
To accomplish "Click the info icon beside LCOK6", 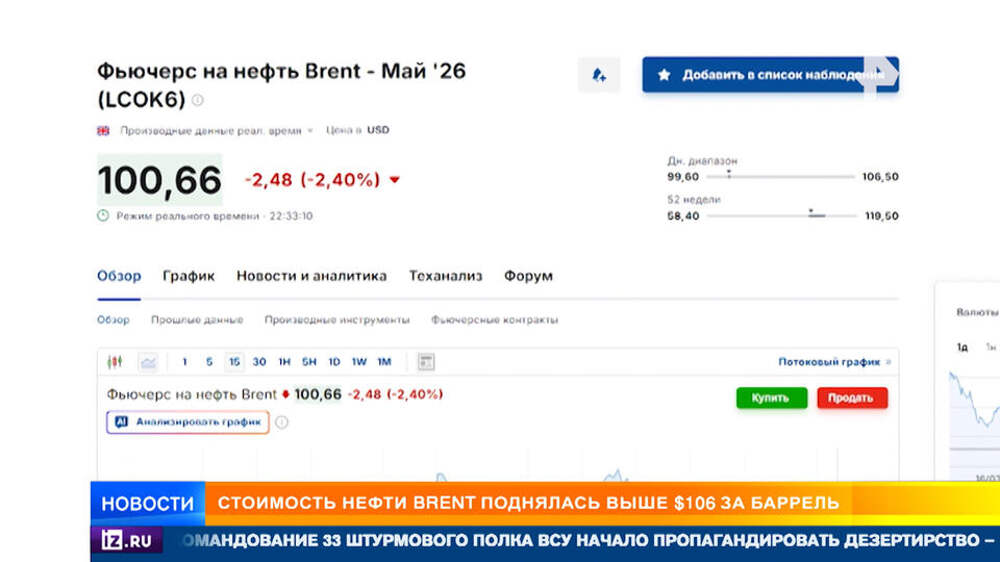I will pyautogui.click(x=198, y=100).
